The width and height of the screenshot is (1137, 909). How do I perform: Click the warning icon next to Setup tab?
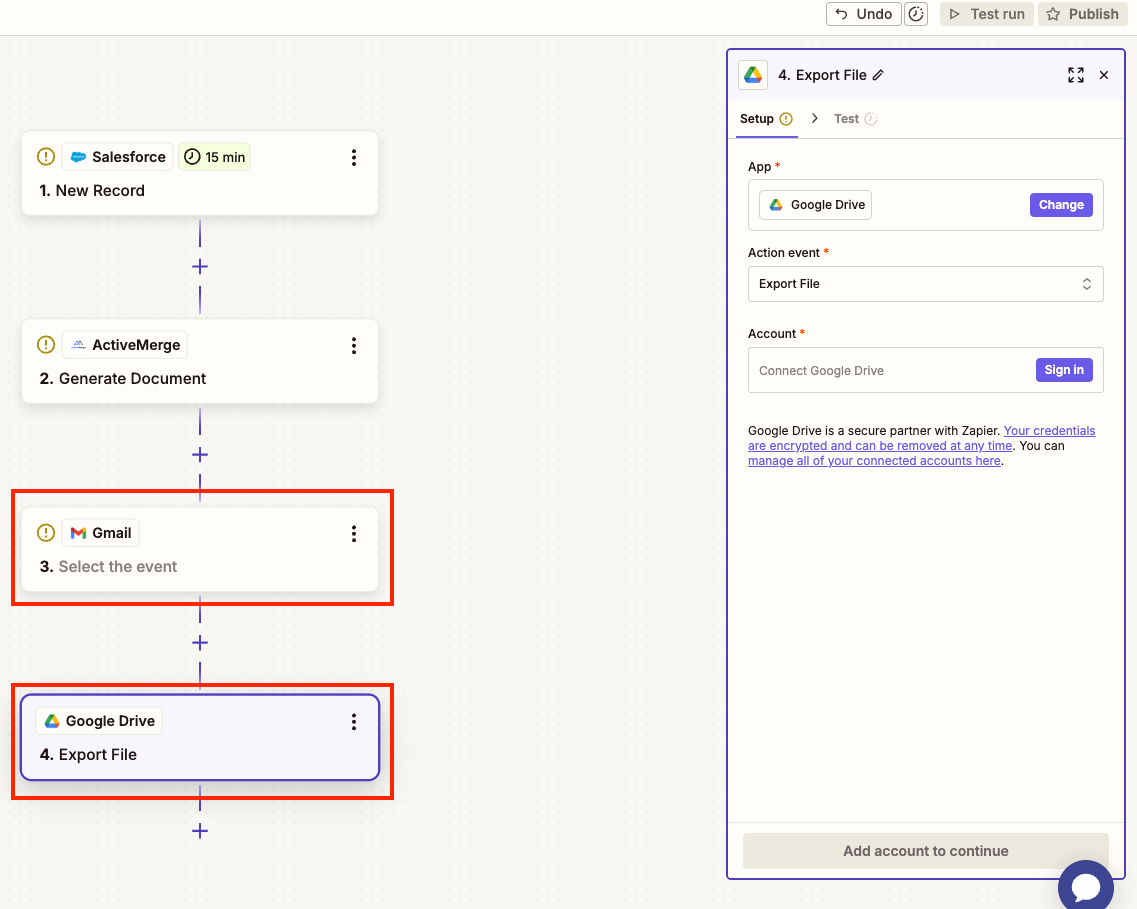tap(788, 118)
